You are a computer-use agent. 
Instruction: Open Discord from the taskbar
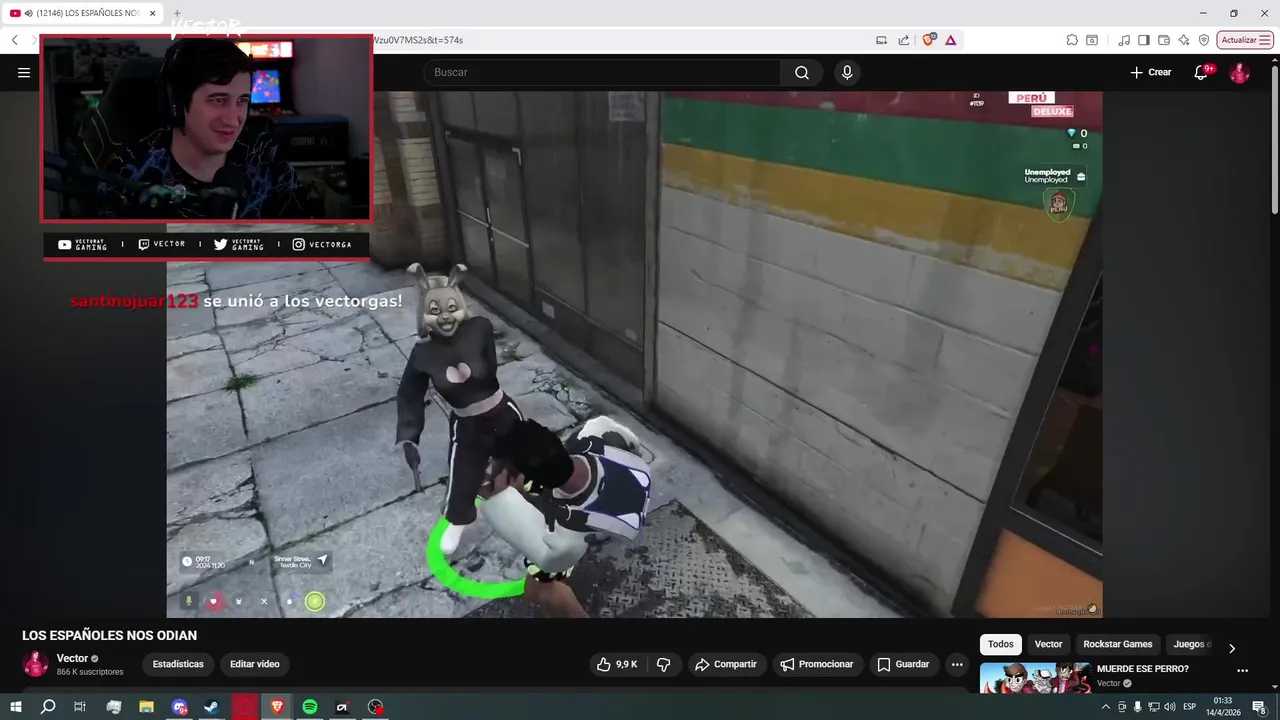point(180,707)
